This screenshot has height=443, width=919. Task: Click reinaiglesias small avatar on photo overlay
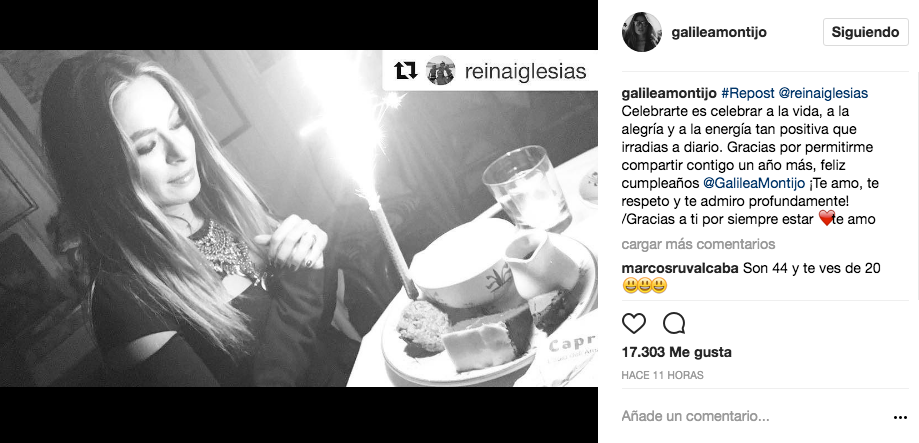click(441, 71)
